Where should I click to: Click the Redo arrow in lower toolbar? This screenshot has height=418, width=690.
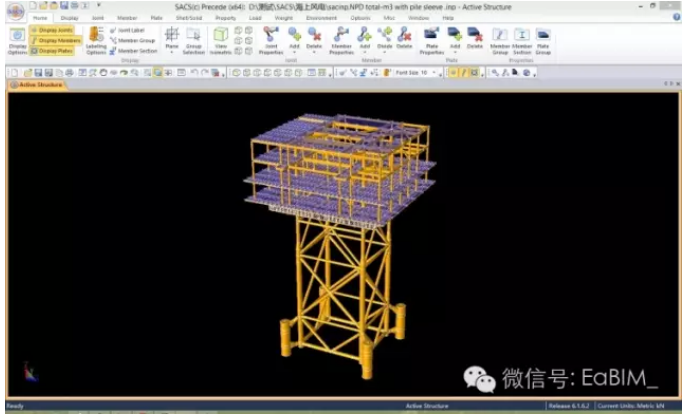pyautogui.click(x=204, y=73)
